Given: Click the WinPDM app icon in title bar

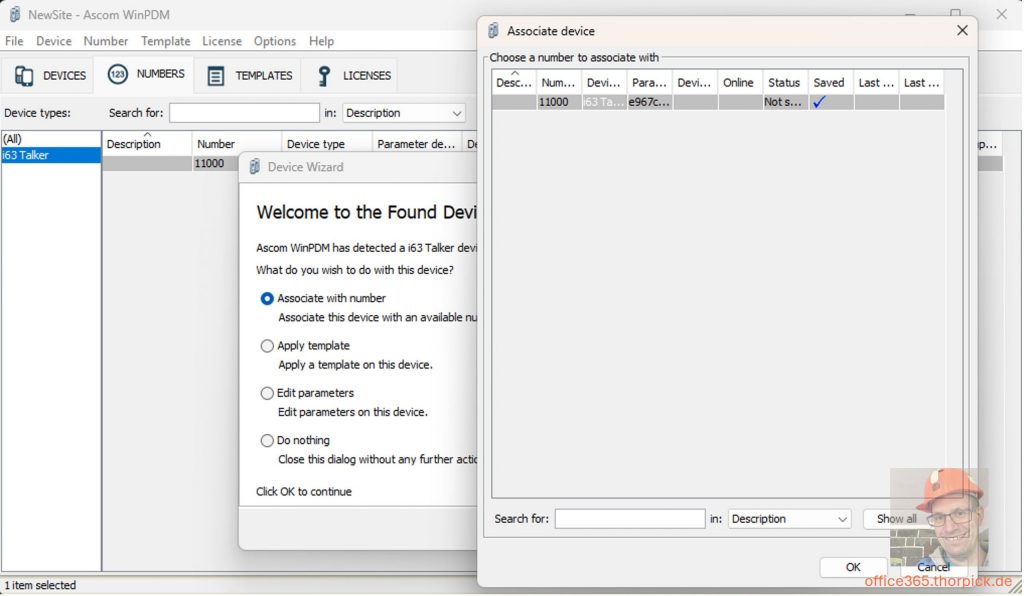Looking at the screenshot, I should [14, 14].
